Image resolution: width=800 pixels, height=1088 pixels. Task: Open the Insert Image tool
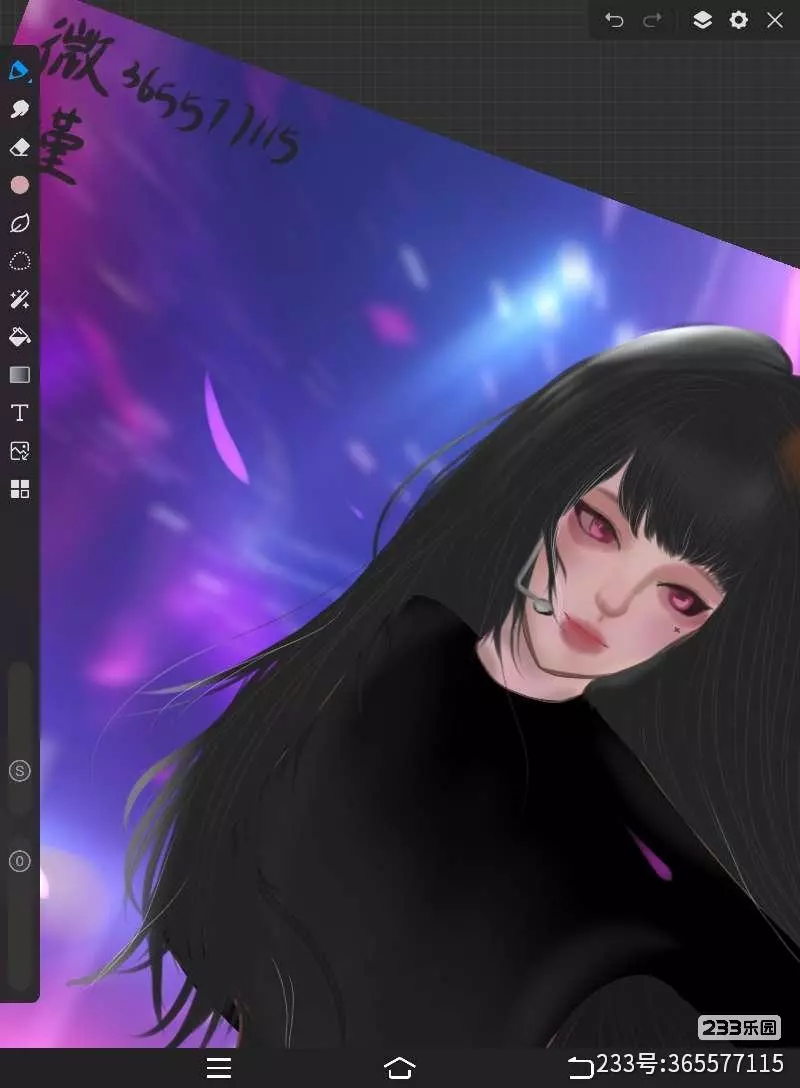point(19,451)
